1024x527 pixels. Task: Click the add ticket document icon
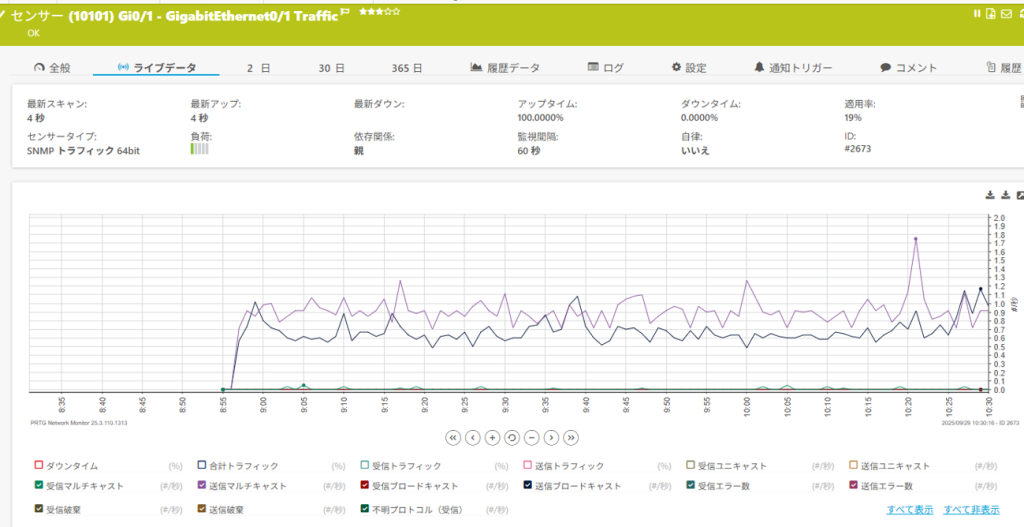(x=992, y=14)
